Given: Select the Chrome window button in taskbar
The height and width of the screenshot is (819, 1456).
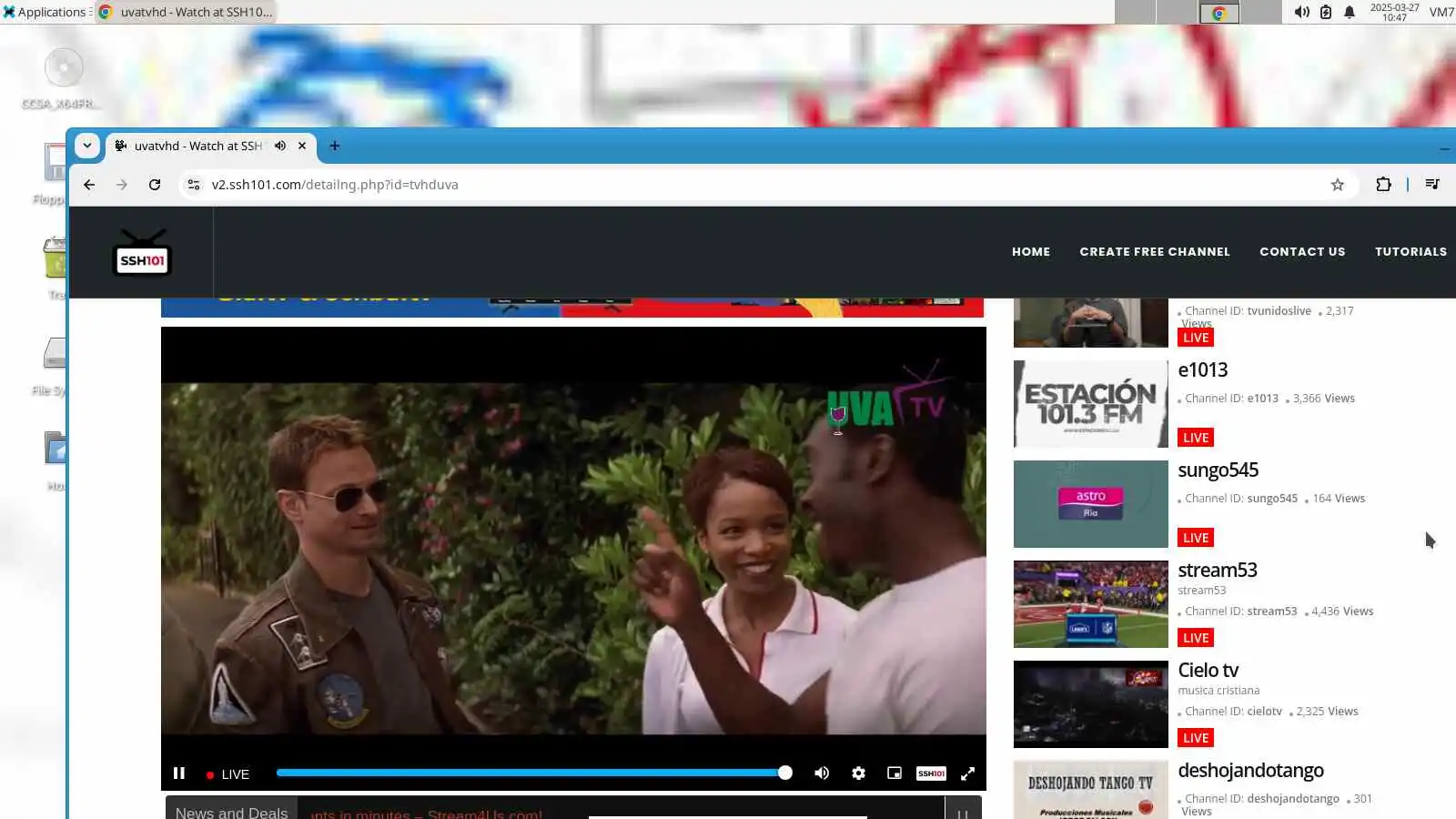Looking at the screenshot, I should [x=186, y=12].
